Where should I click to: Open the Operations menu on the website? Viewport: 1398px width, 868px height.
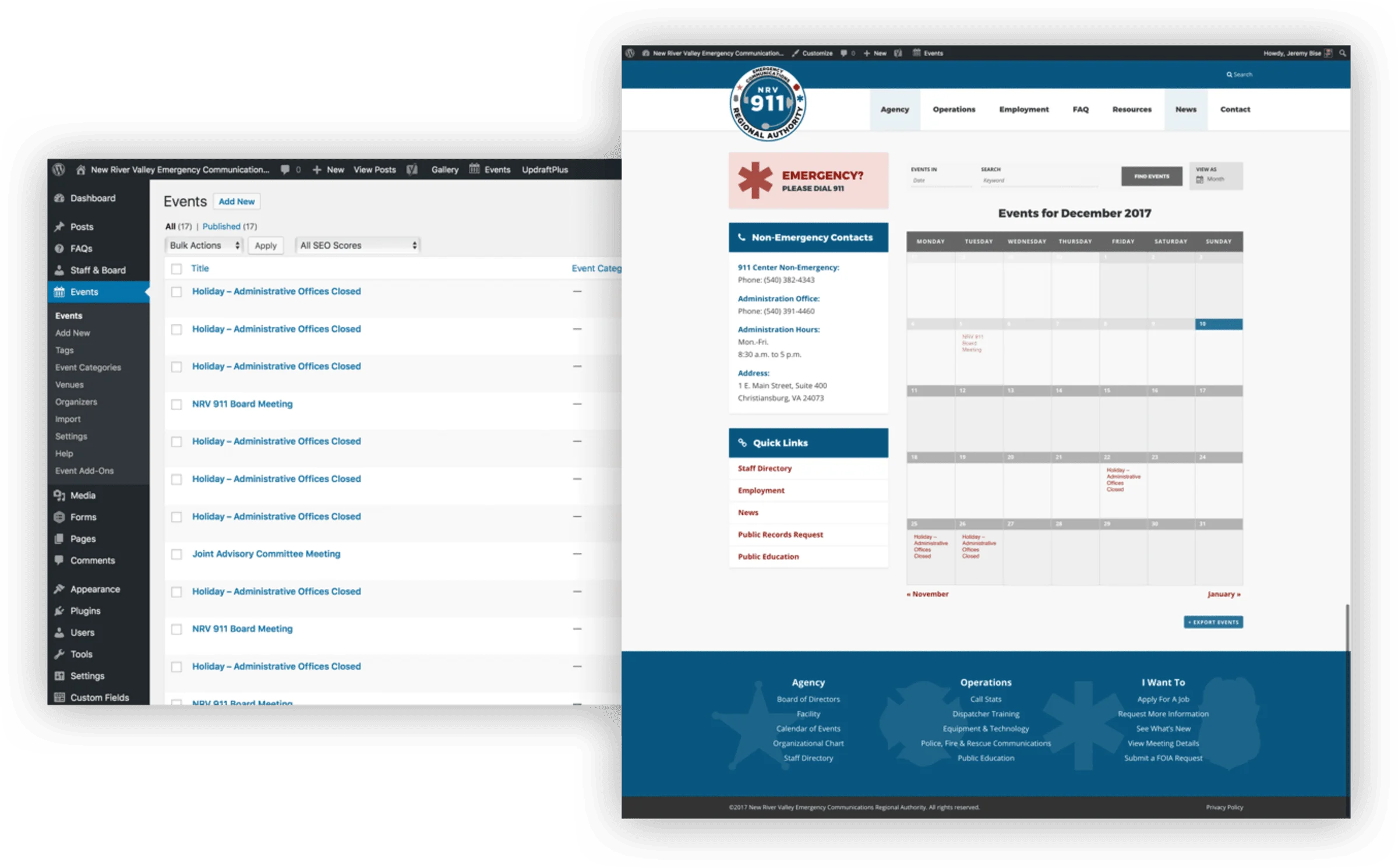pos(954,109)
